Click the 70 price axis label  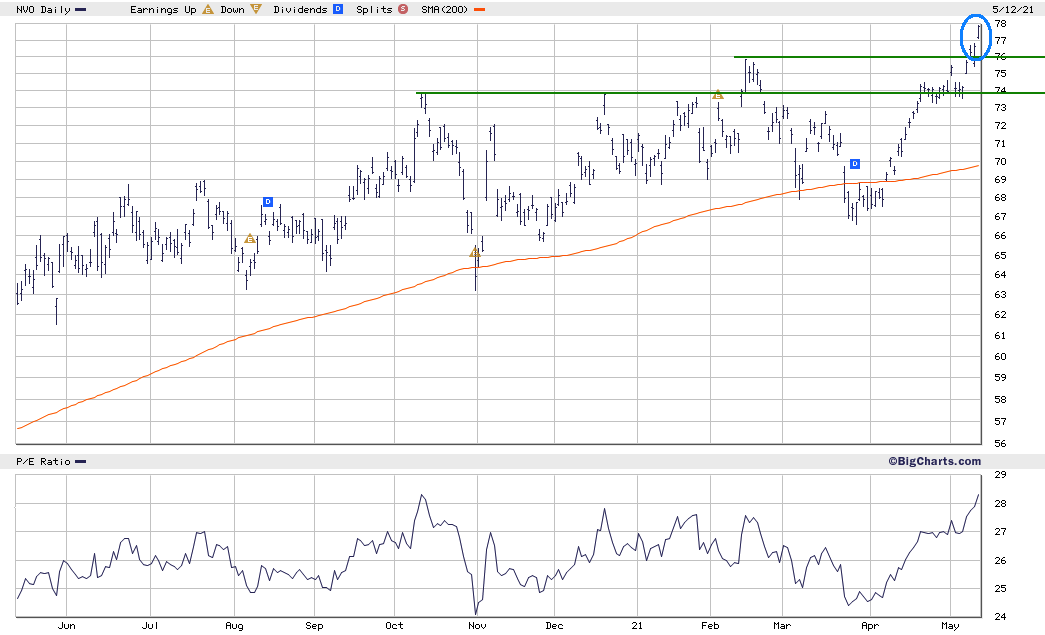point(1000,161)
